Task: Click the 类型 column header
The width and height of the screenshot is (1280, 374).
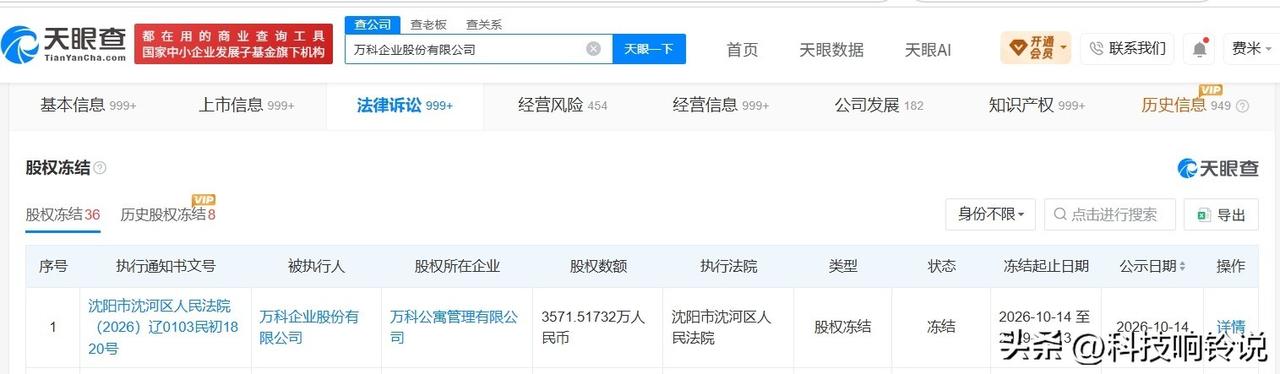Action: pyautogui.click(x=843, y=267)
